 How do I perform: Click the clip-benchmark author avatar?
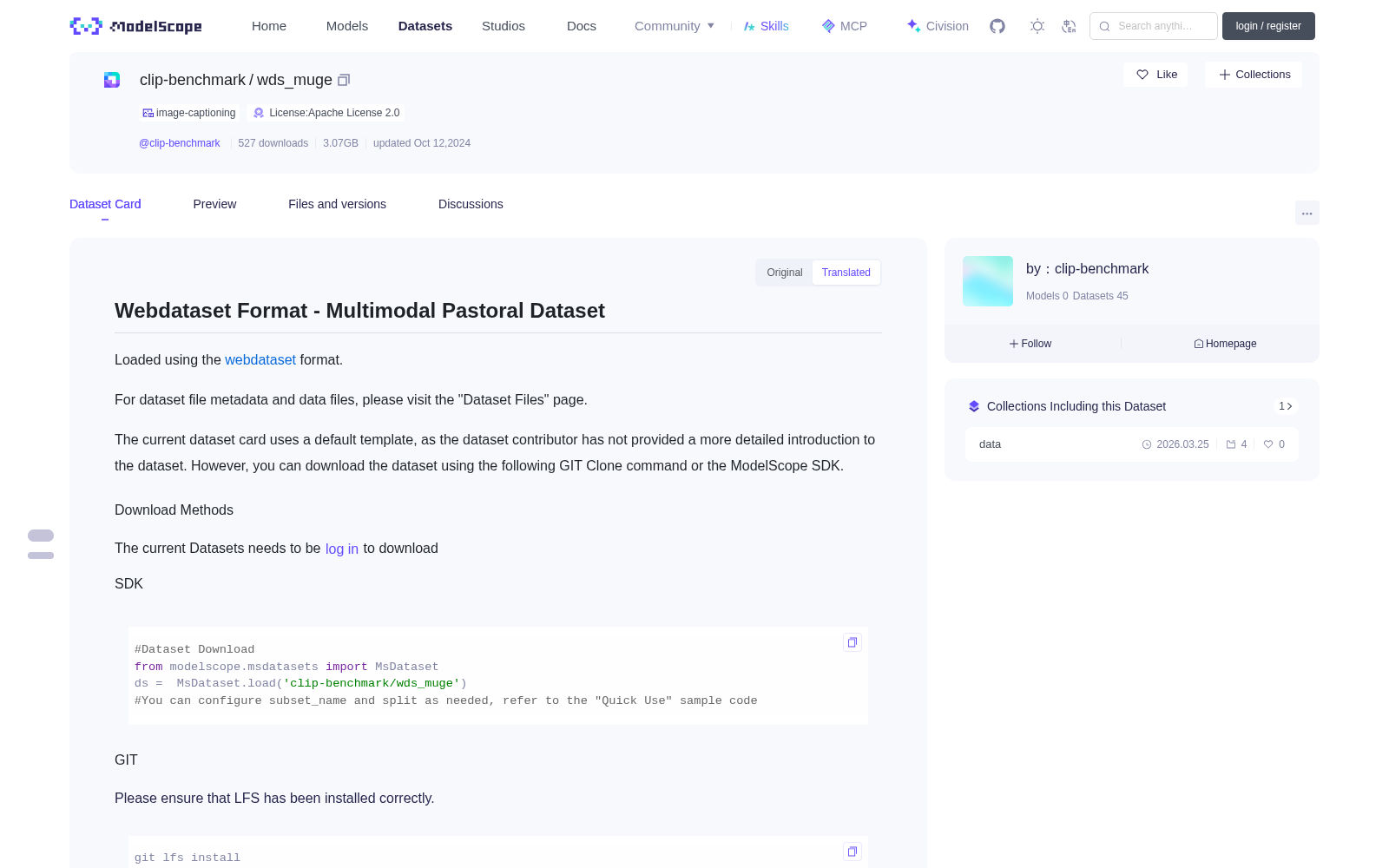point(988,281)
